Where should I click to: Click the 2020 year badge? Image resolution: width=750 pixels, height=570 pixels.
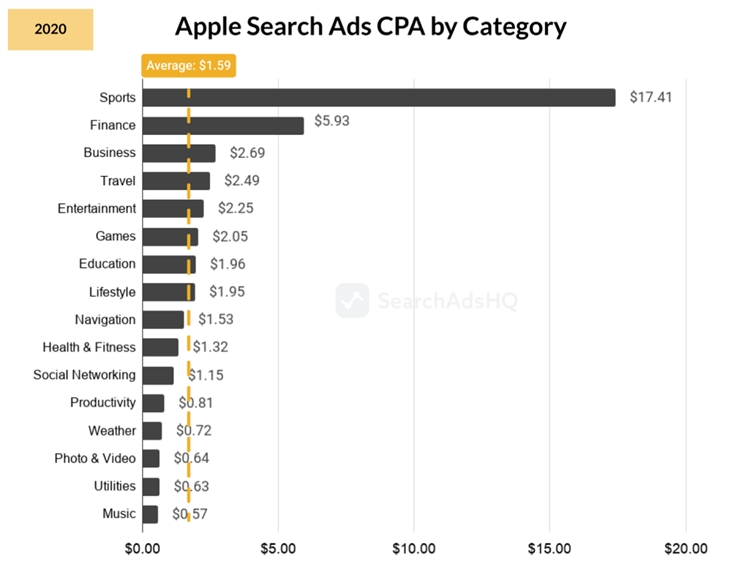coord(50,29)
